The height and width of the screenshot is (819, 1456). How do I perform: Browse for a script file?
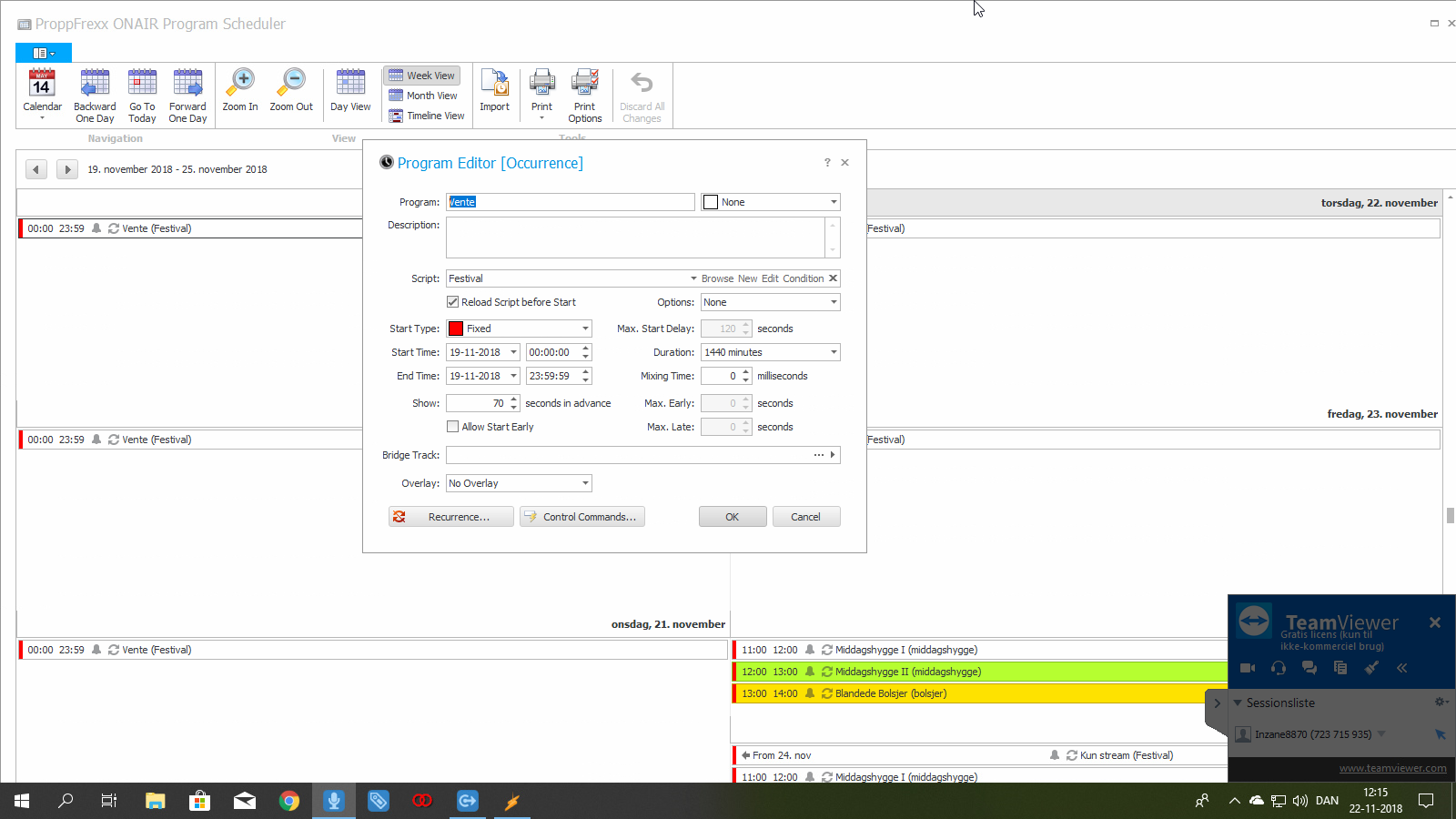(x=717, y=278)
